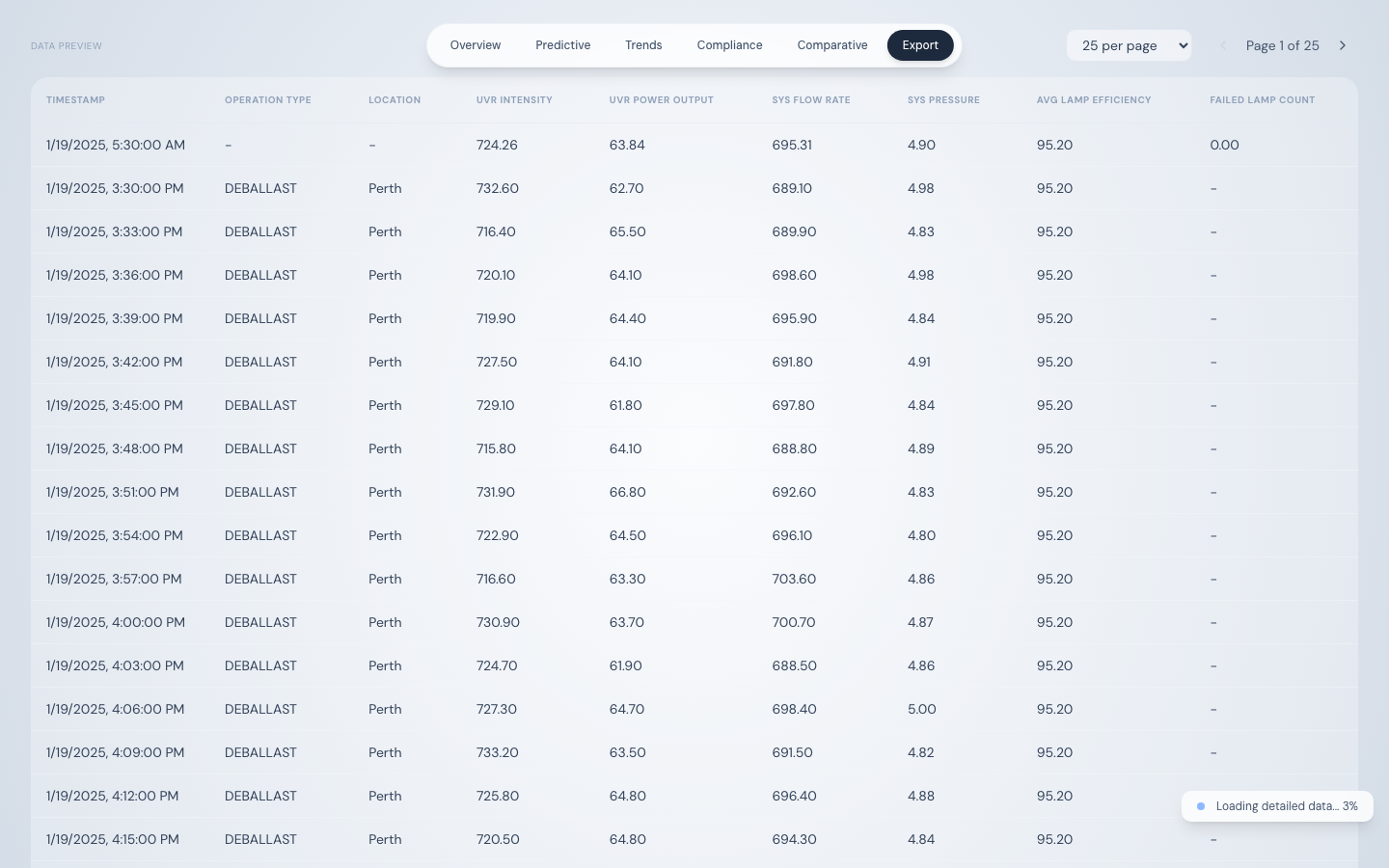Image resolution: width=1389 pixels, height=868 pixels.
Task: Click power output value 66.80
Action: click(628, 492)
